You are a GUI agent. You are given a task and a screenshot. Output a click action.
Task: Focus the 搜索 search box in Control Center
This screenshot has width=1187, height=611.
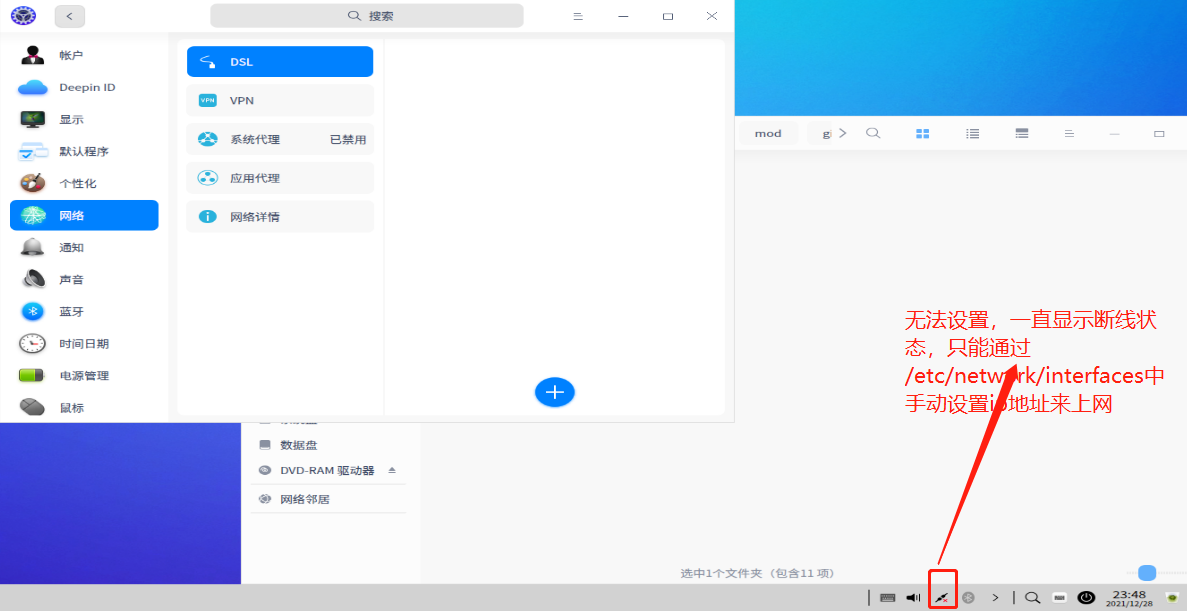pyautogui.click(x=367, y=16)
